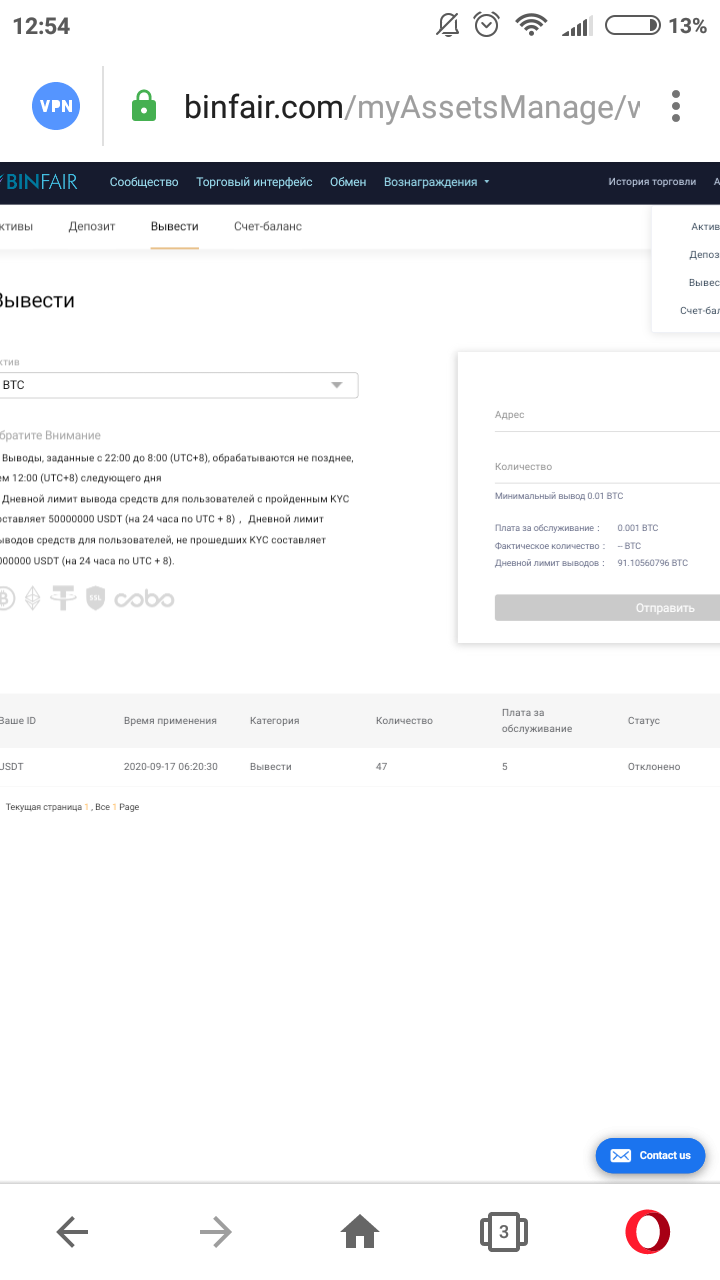Switch to the Счет-баланс tab

click(x=268, y=227)
